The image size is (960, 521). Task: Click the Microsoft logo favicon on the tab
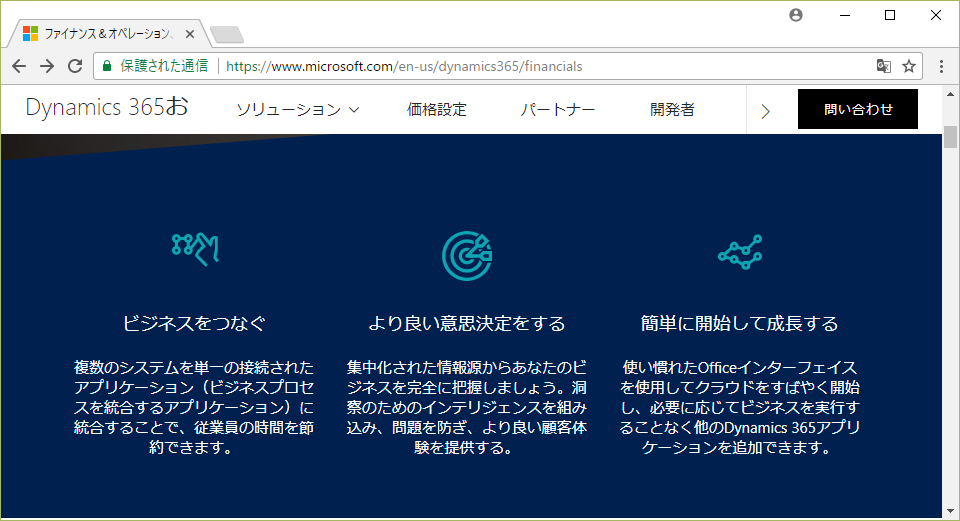pos(31,34)
